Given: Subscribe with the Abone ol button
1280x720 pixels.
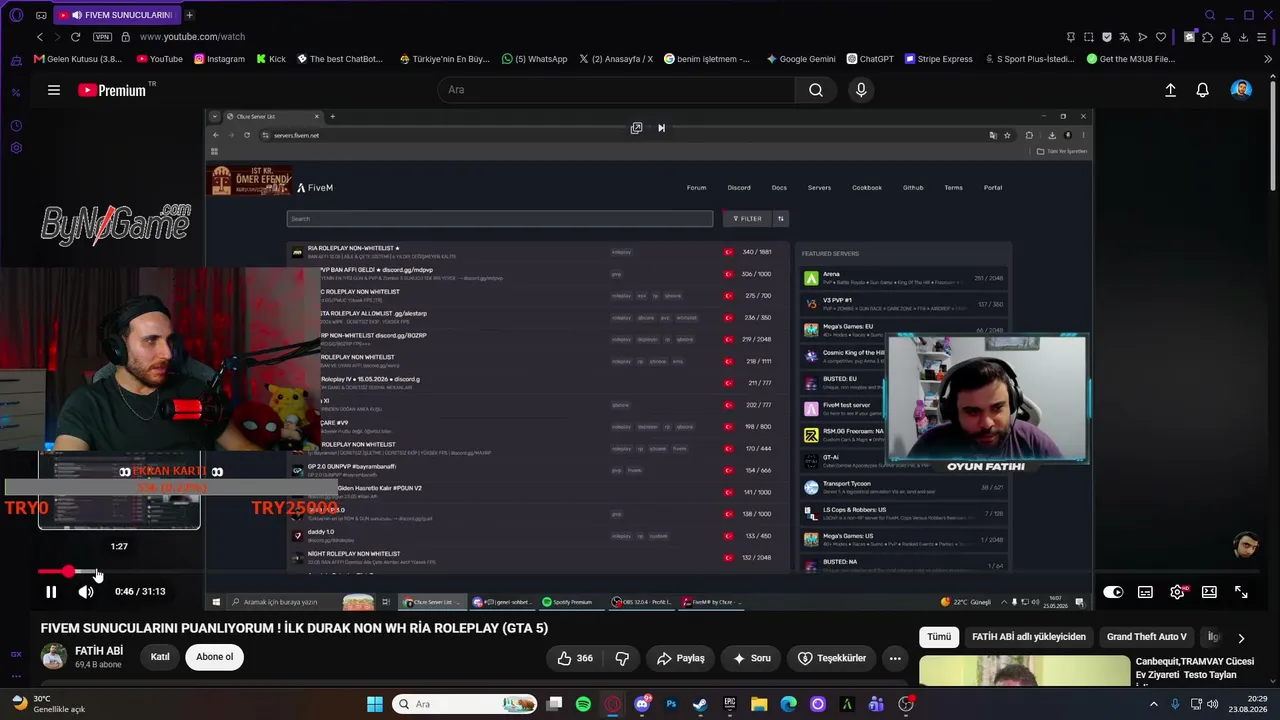Looking at the screenshot, I should click(x=214, y=657).
